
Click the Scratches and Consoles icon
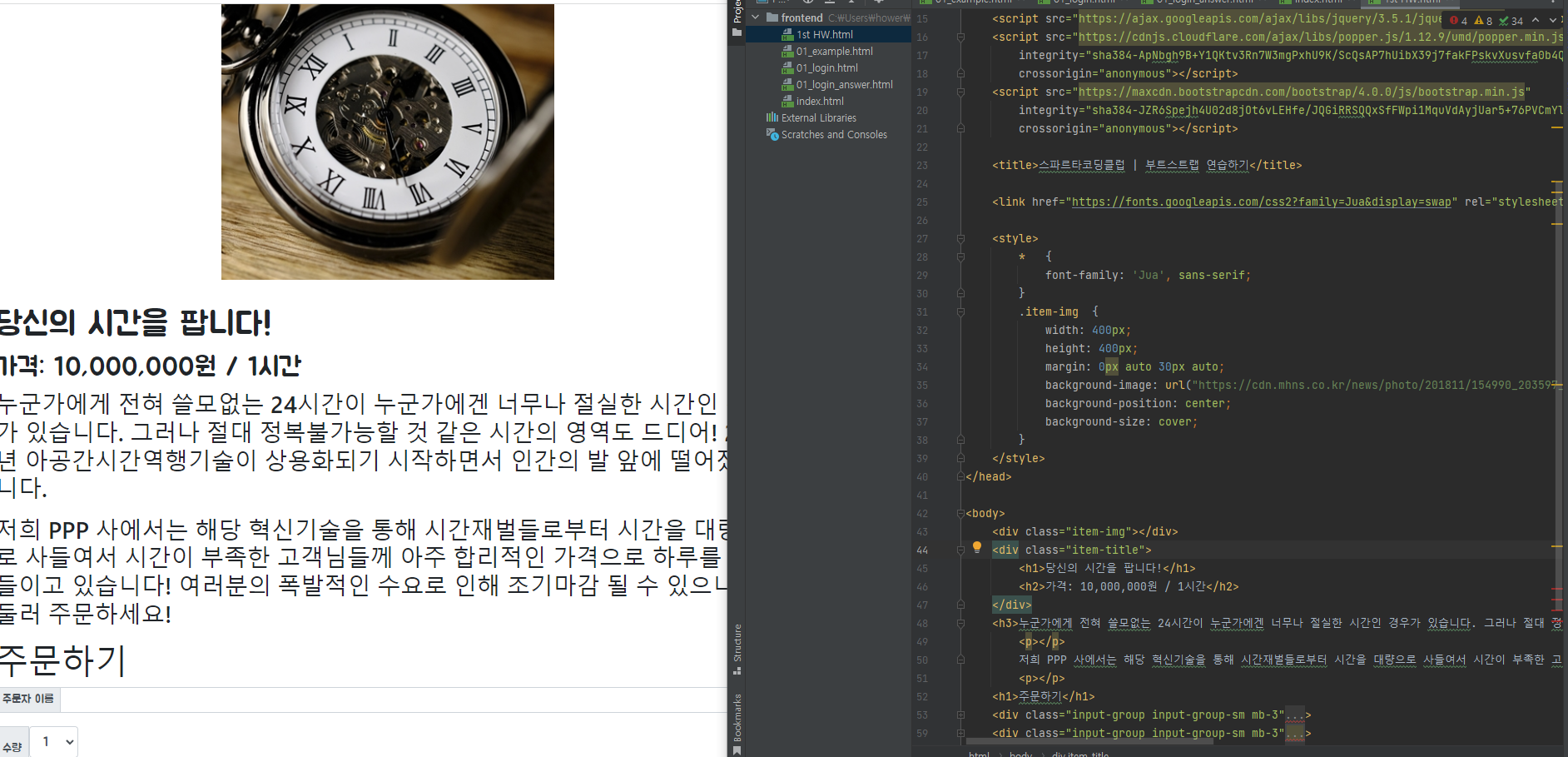coord(772,134)
